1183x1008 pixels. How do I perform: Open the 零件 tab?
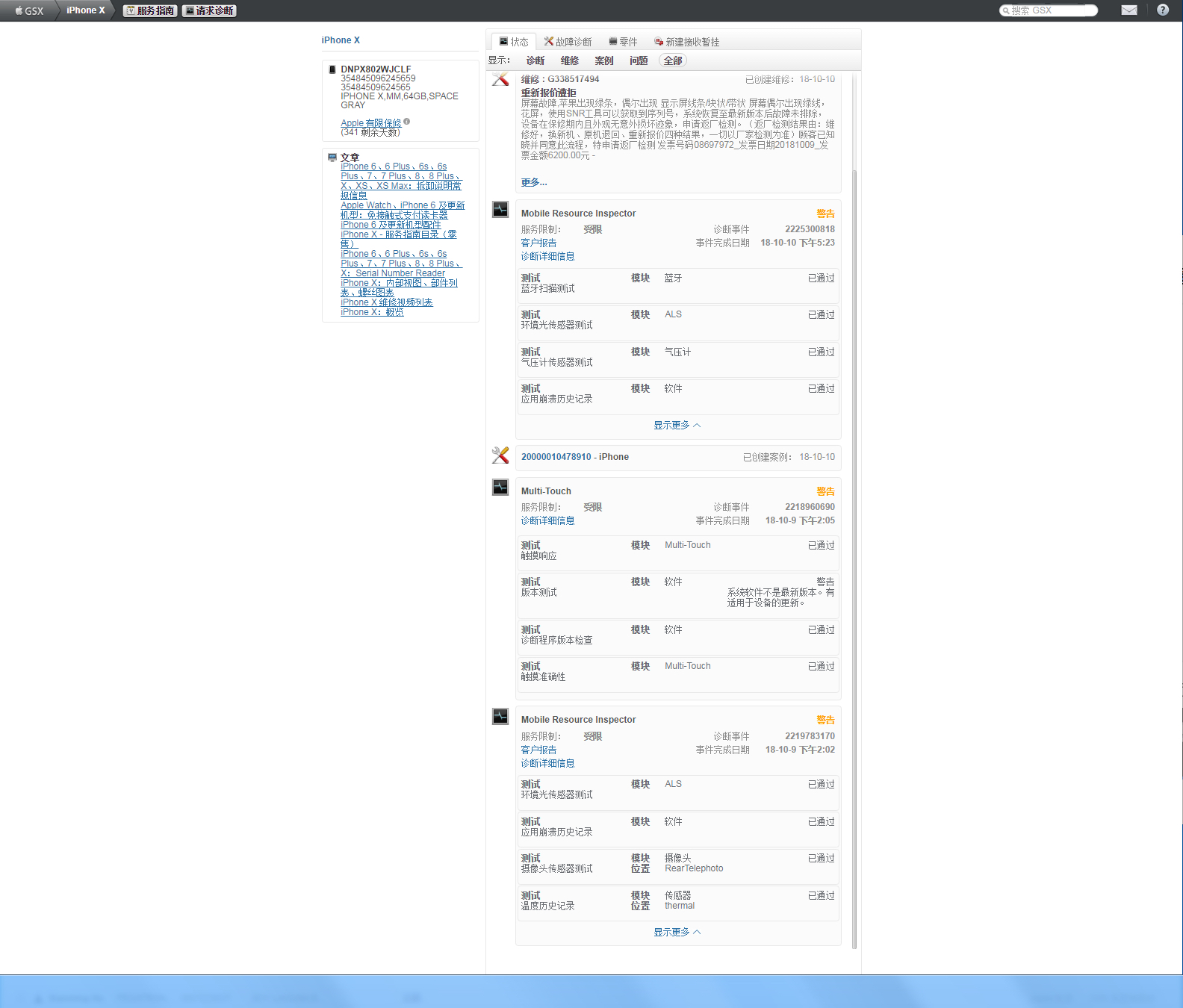click(623, 42)
